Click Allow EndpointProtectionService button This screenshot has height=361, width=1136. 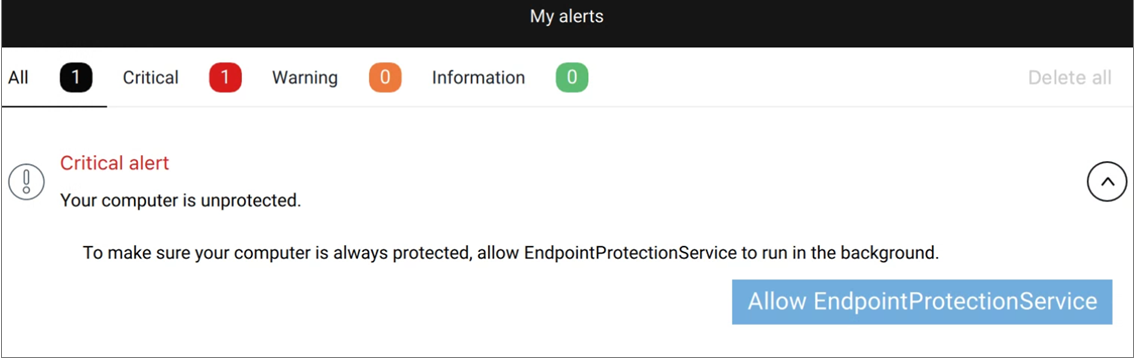pyautogui.click(x=922, y=302)
